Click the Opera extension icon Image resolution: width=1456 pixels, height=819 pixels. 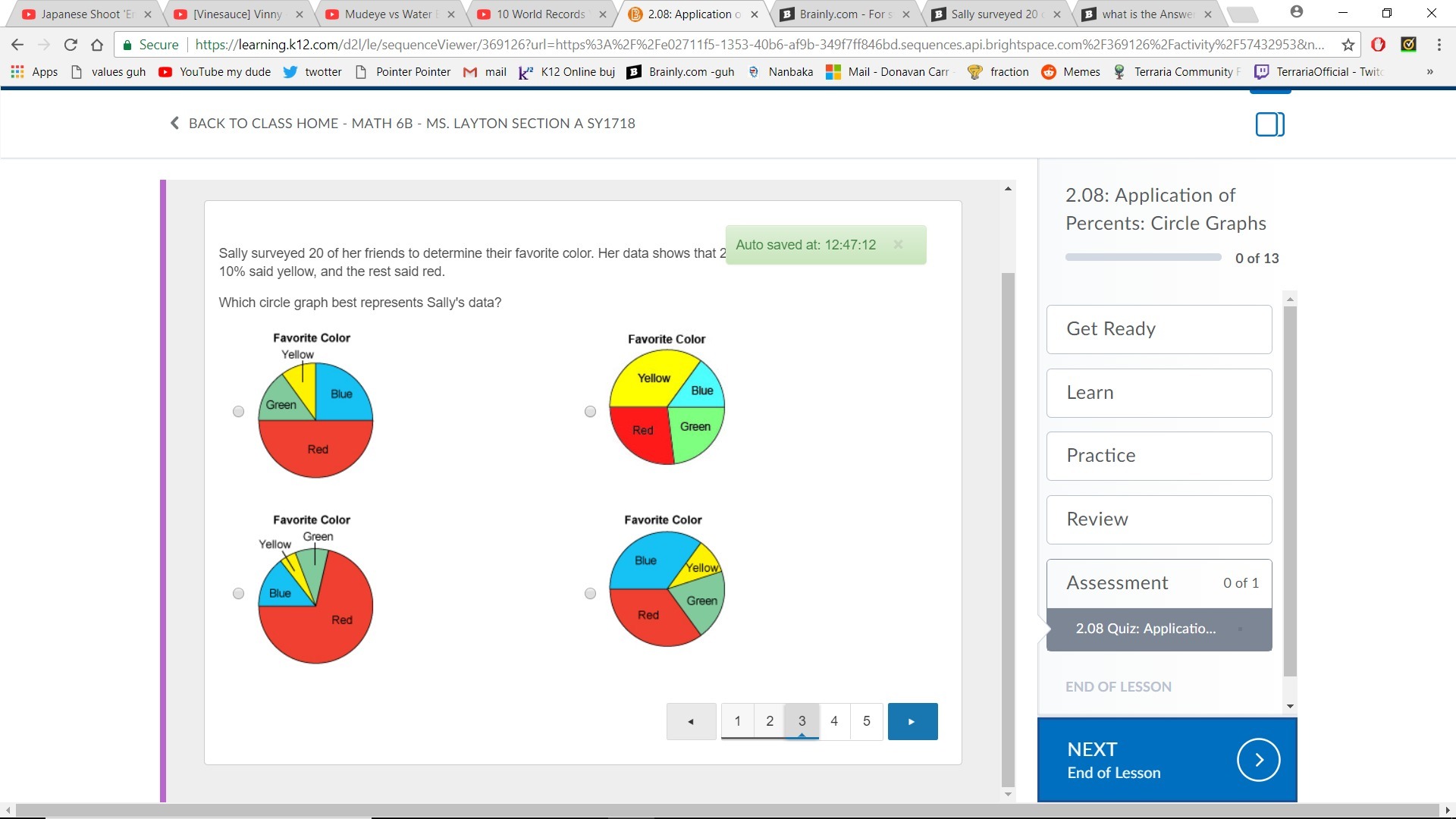(x=1378, y=45)
